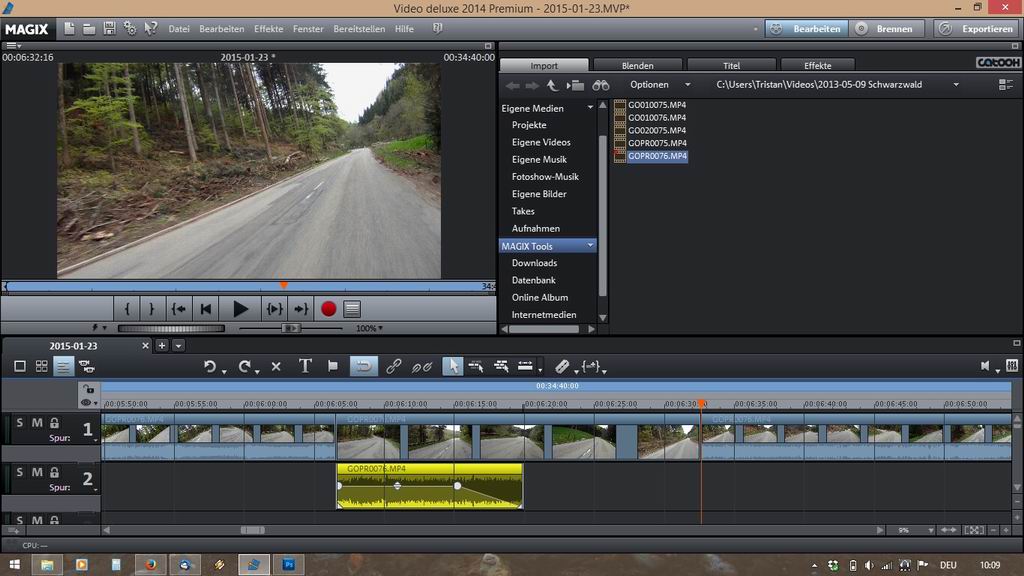Image resolution: width=1024 pixels, height=576 pixels.
Task: Delete selected object with X icon
Action: 276,367
